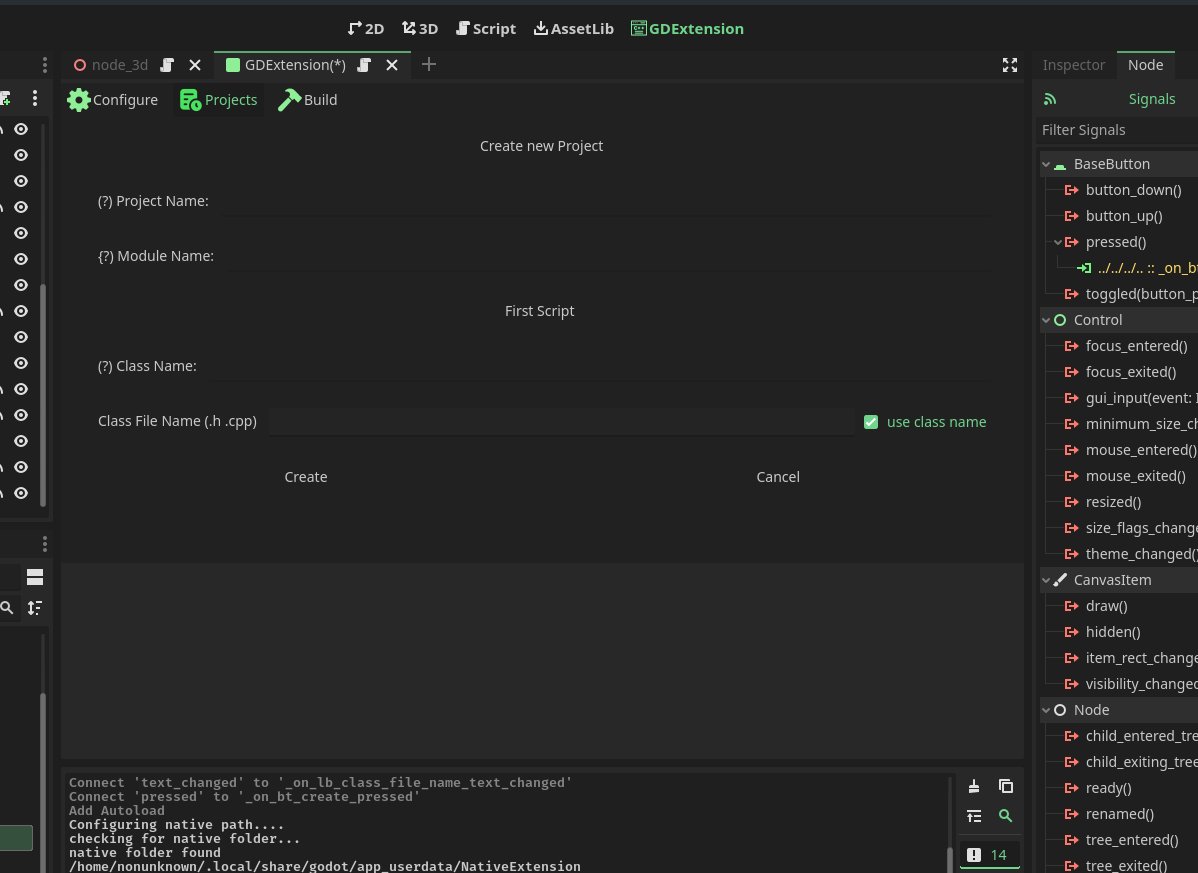The height and width of the screenshot is (873, 1198).
Task: Uncheck the use class name checkbox
Action: pos(871,422)
